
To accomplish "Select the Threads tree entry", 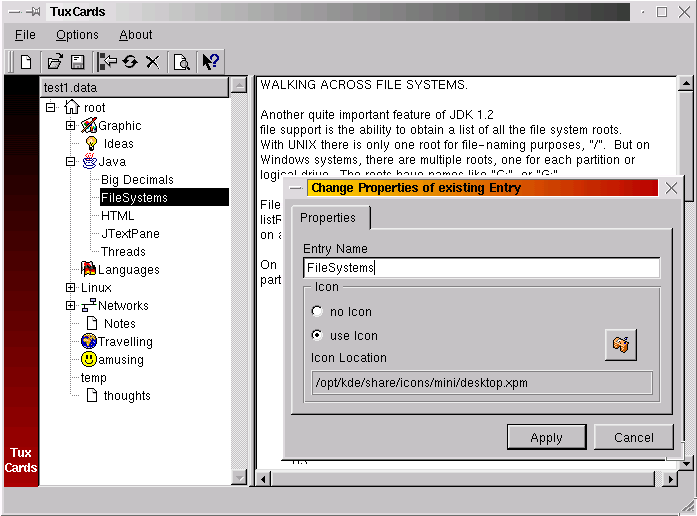I will [x=123, y=252].
